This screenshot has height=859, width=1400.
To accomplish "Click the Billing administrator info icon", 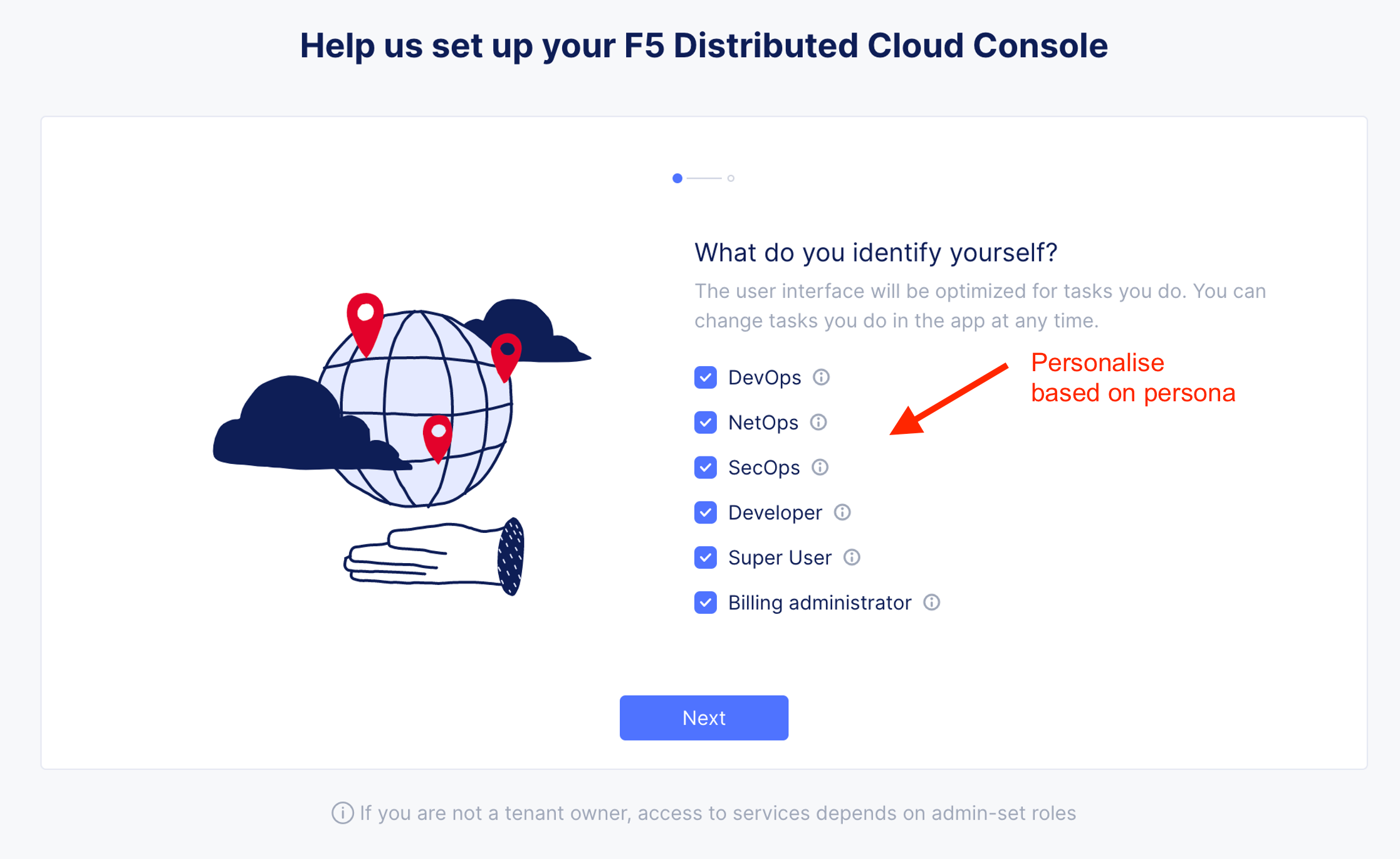I will pyautogui.click(x=932, y=603).
